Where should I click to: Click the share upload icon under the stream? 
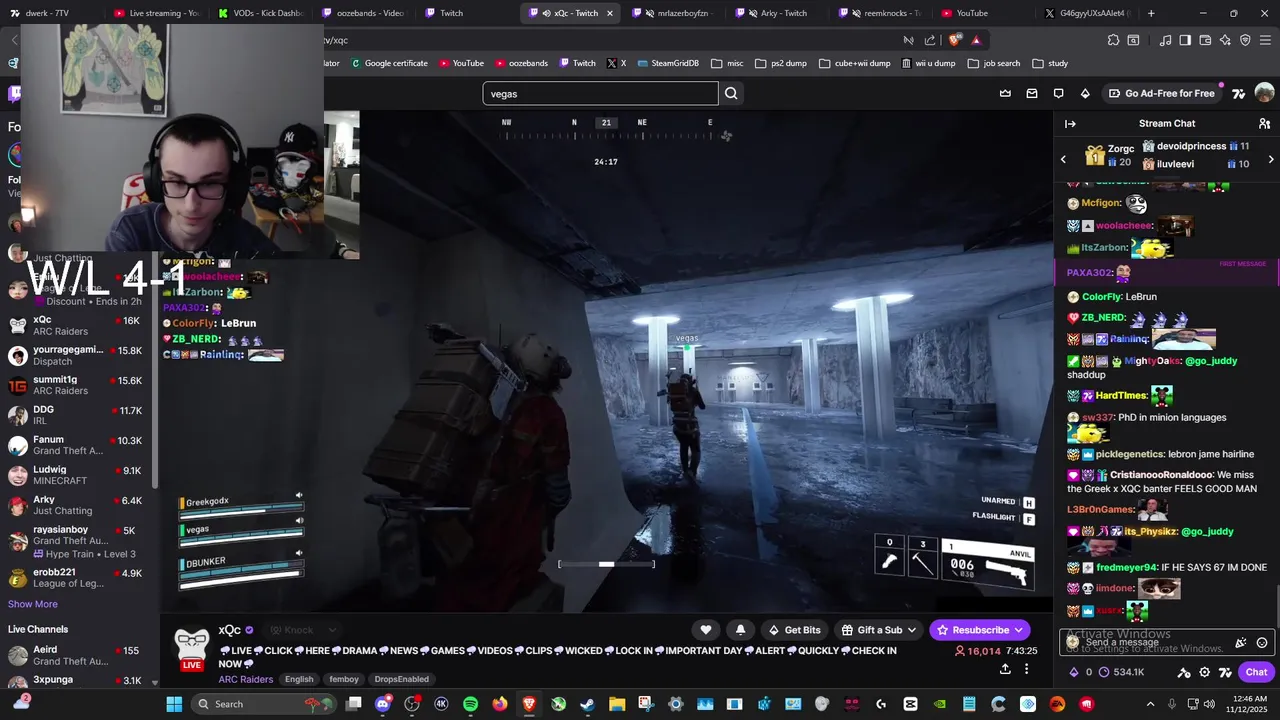point(1004,669)
